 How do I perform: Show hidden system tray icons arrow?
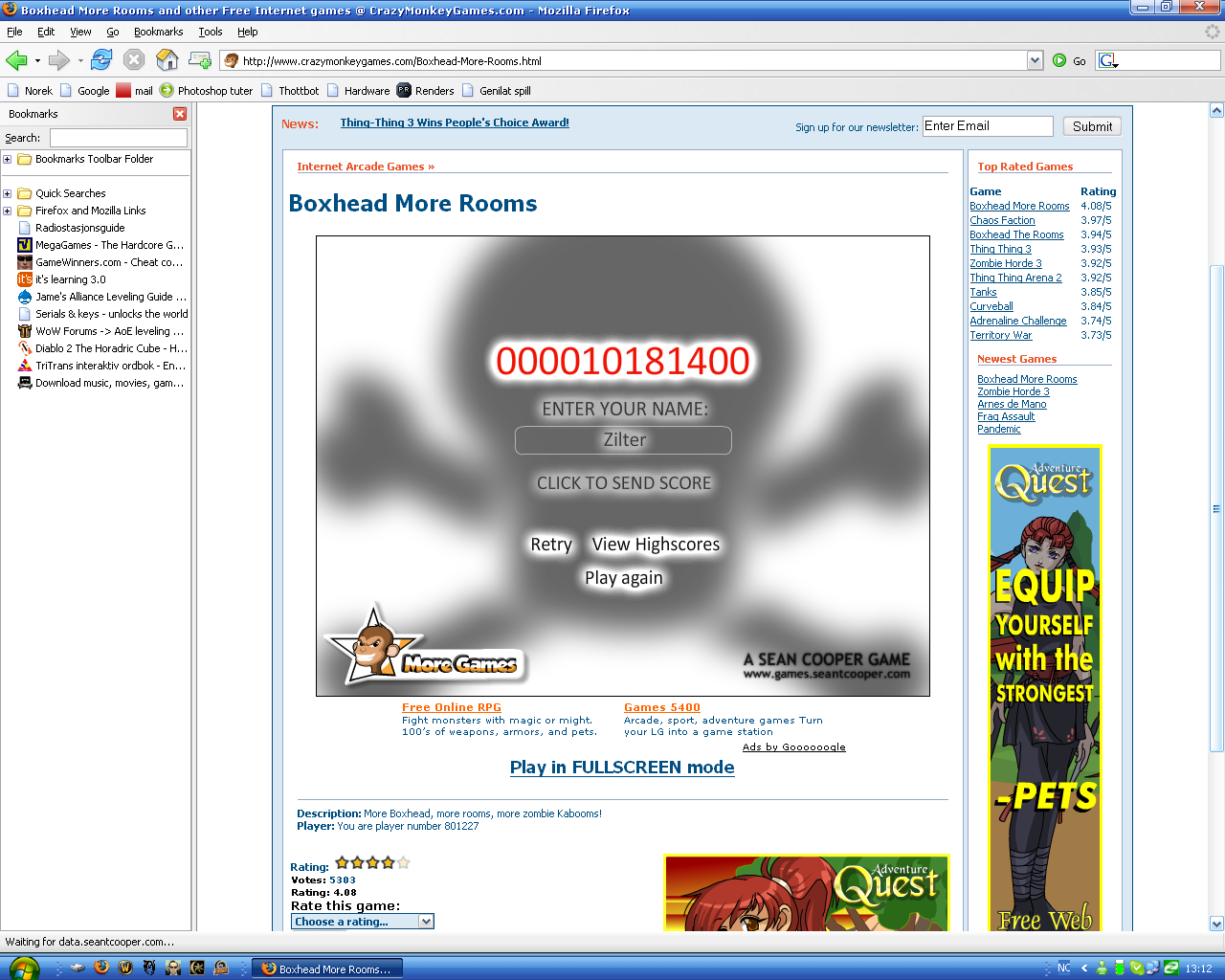click(1084, 969)
